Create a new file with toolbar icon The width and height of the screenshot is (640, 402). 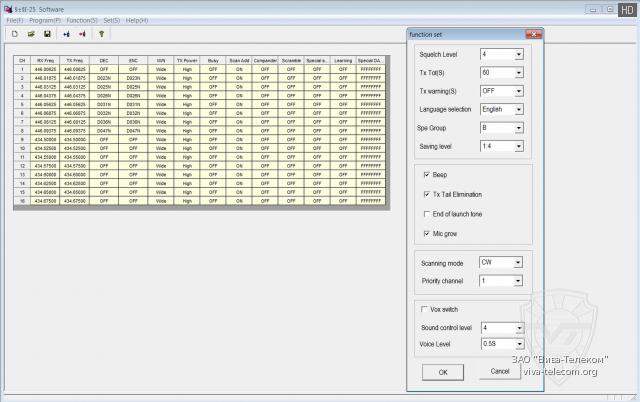(15, 34)
